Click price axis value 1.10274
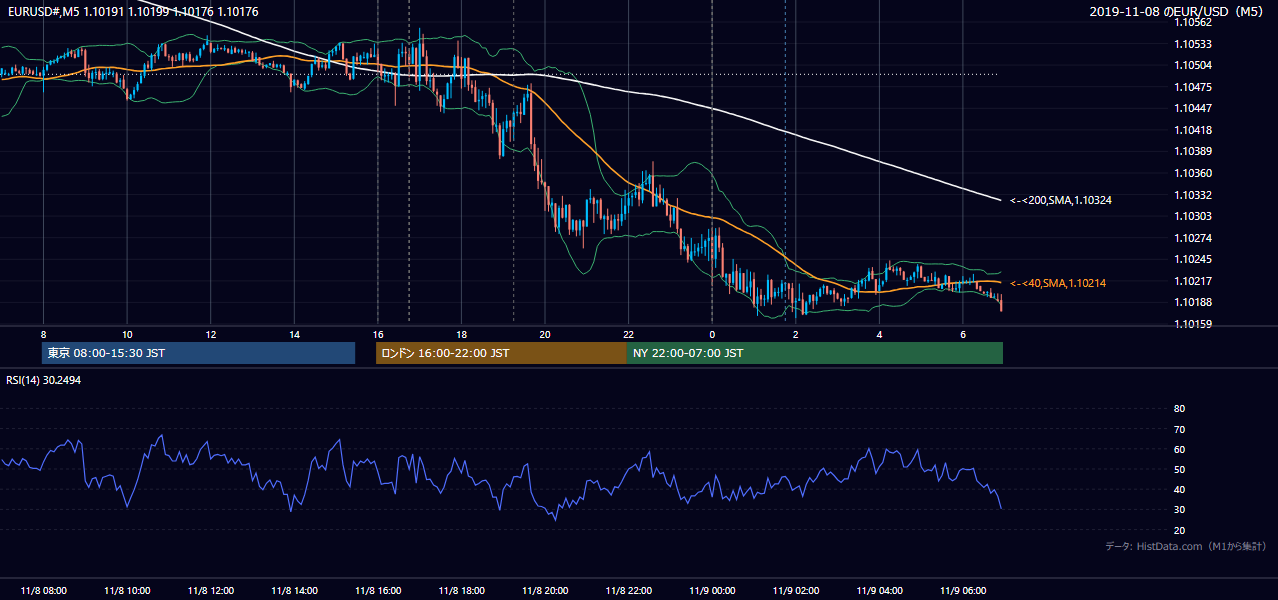 click(1192, 238)
